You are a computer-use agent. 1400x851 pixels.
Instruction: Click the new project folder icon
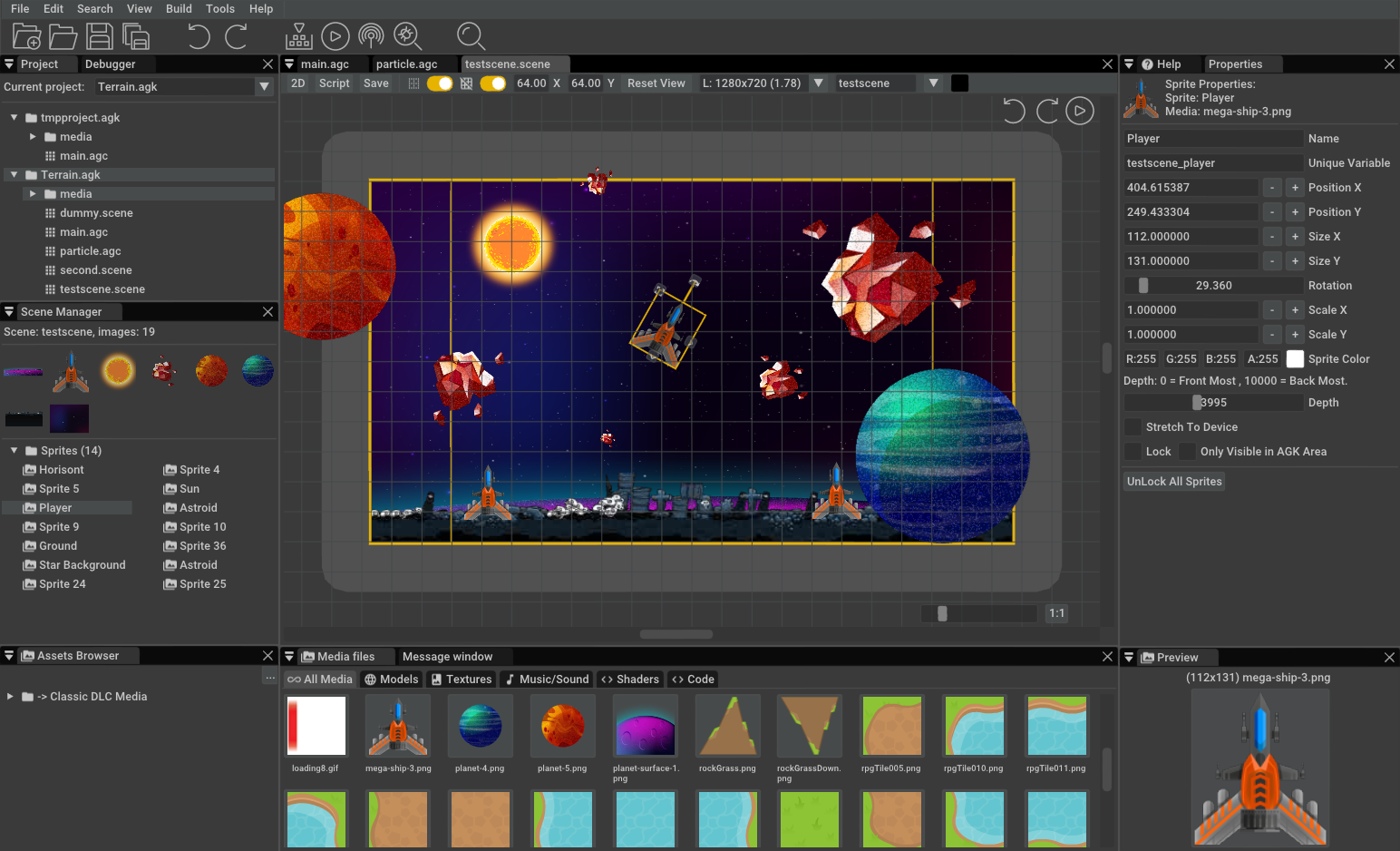click(x=26, y=36)
